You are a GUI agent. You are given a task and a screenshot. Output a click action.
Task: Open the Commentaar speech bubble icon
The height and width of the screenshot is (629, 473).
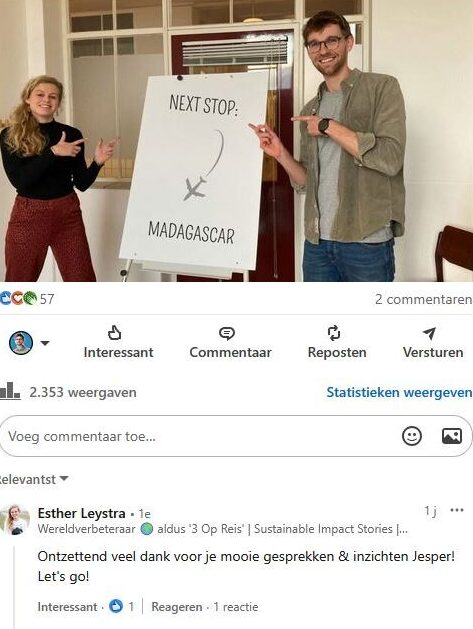coord(227,333)
